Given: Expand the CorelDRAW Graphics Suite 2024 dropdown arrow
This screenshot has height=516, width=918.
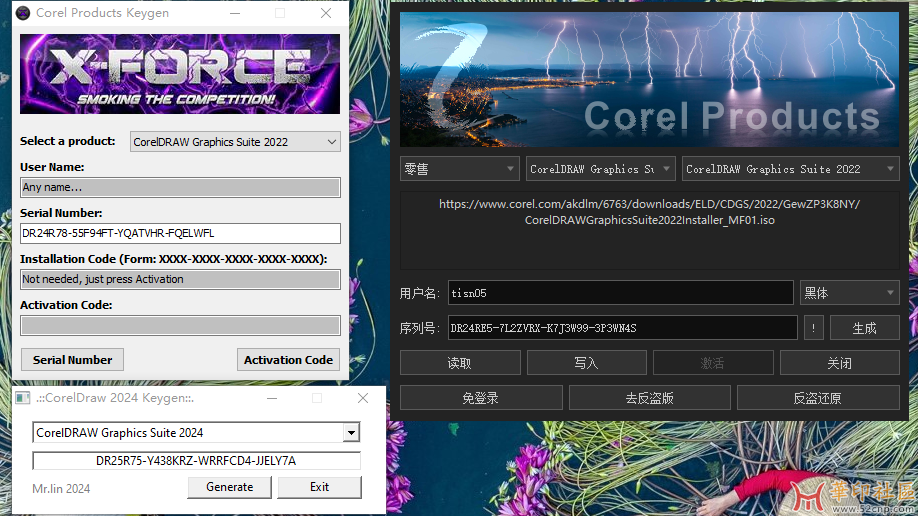Looking at the screenshot, I should click(351, 433).
